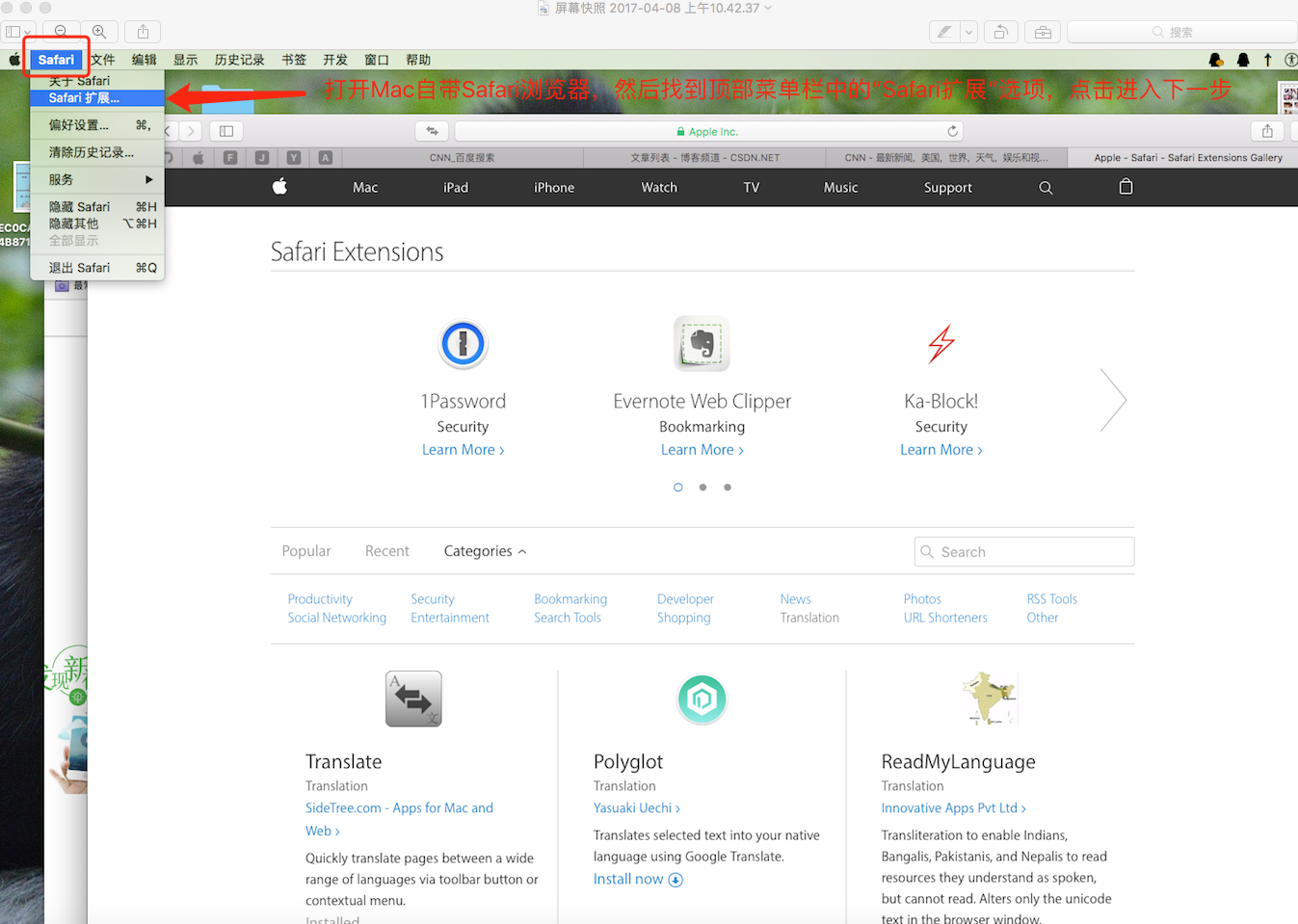Open the markup toolbox icon
Screen dimensions: 1298x924
point(1043,32)
